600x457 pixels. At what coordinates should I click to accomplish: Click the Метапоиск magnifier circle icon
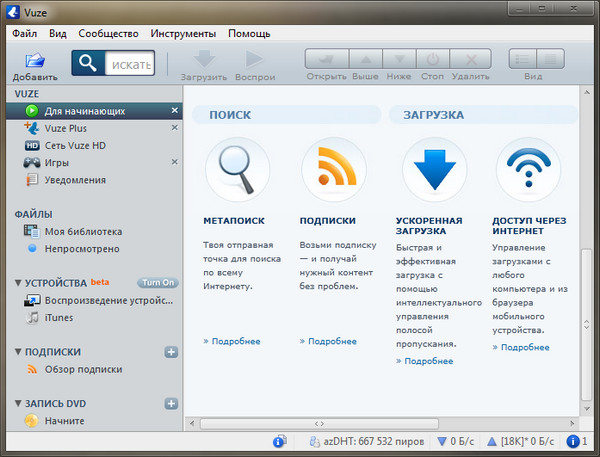(237, 170)
